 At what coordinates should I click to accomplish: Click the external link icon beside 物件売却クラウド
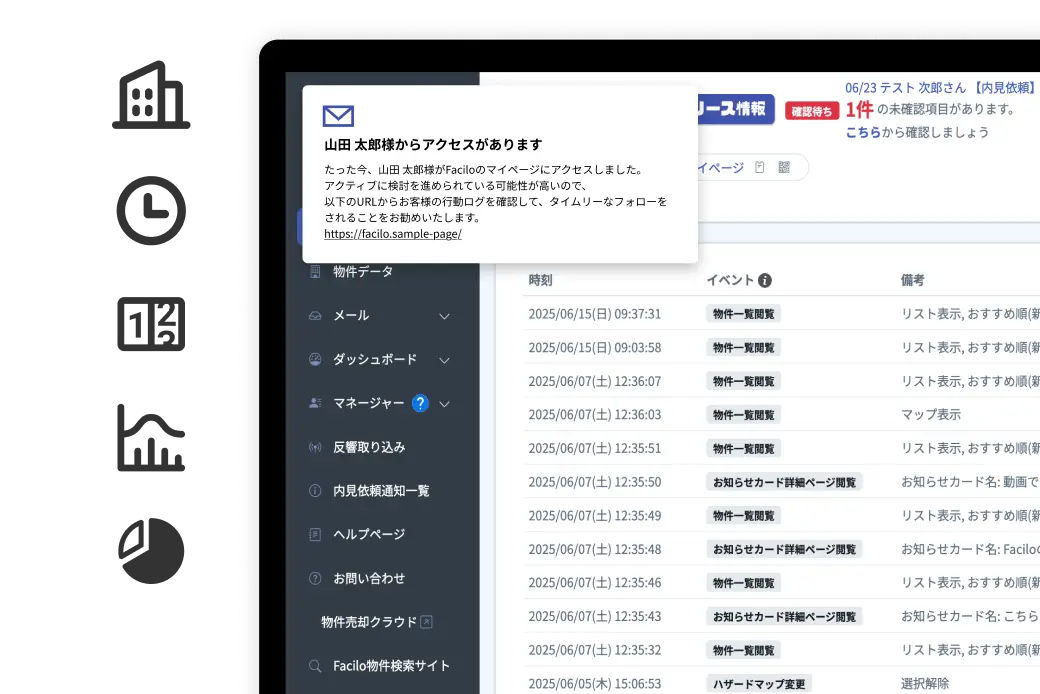pos(427,622)
